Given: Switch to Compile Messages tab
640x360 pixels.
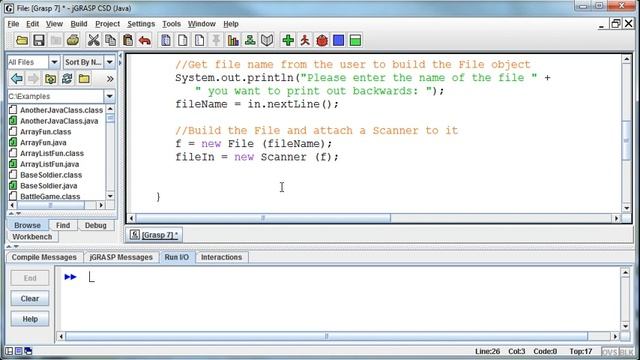Looking at the screenshot, I should click(x=44, y=257).
